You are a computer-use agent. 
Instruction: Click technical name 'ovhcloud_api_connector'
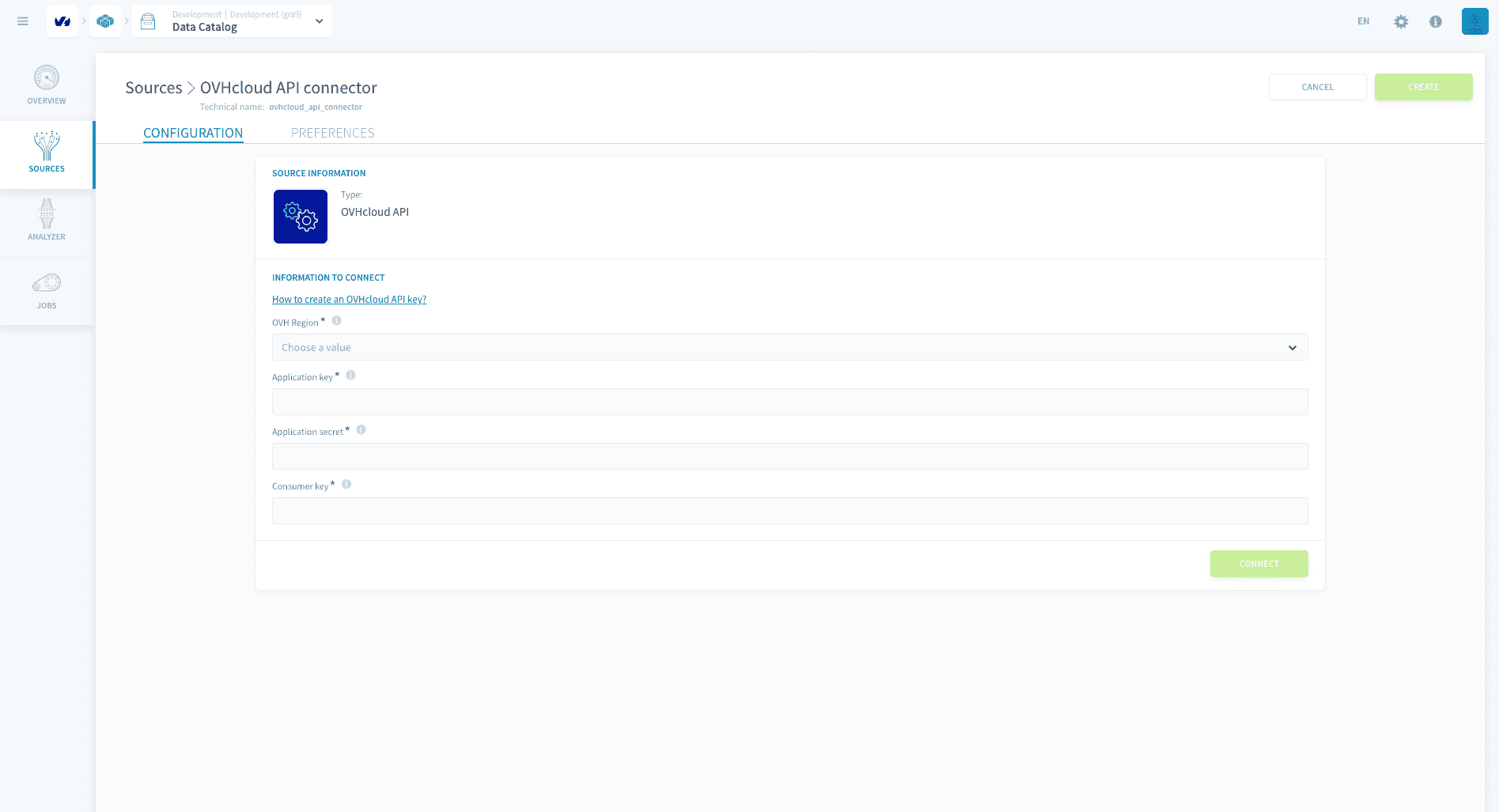[316, 108]
